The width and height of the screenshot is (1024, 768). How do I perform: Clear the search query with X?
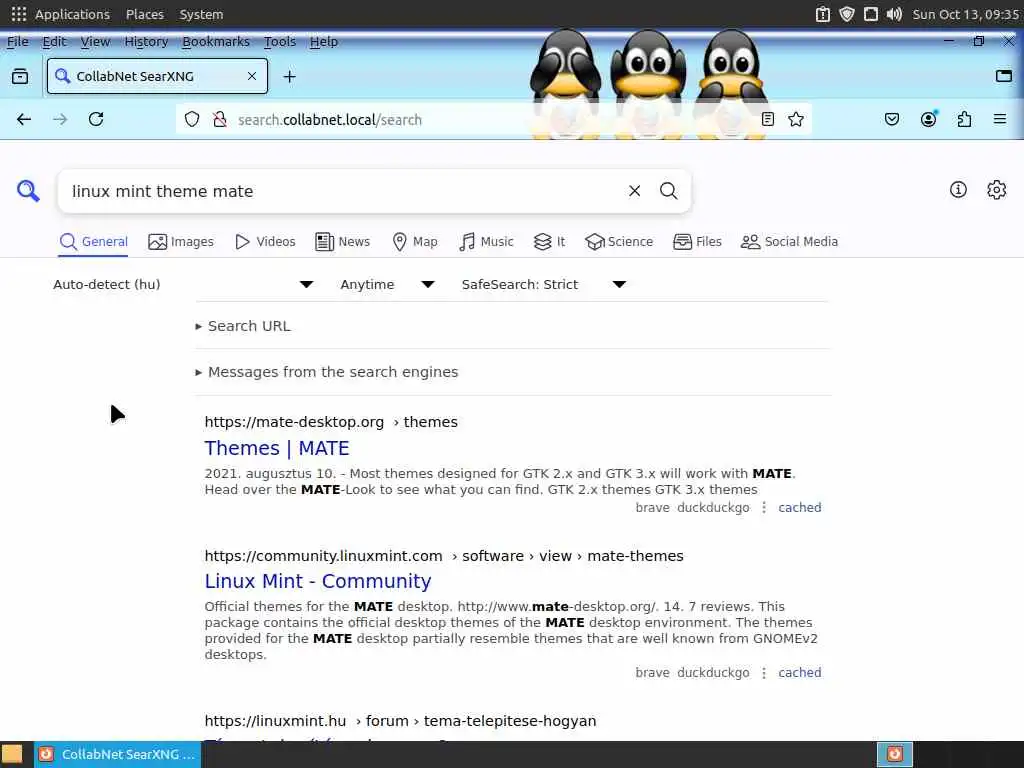click(634, 191)
